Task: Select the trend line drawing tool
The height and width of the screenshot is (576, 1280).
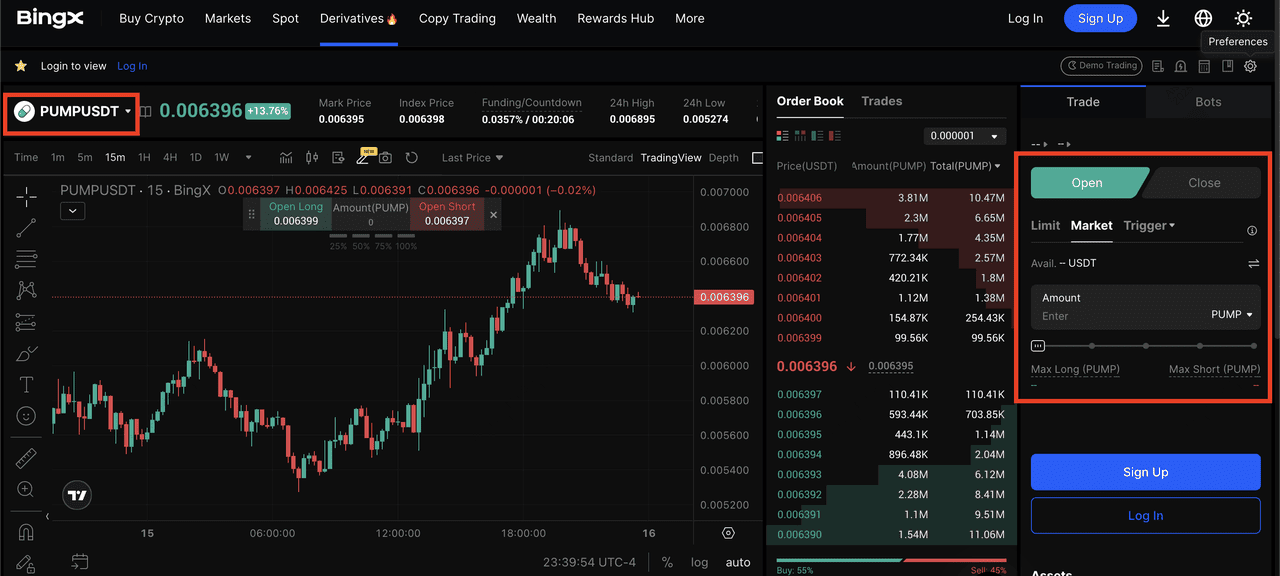Action: point(26,228)
